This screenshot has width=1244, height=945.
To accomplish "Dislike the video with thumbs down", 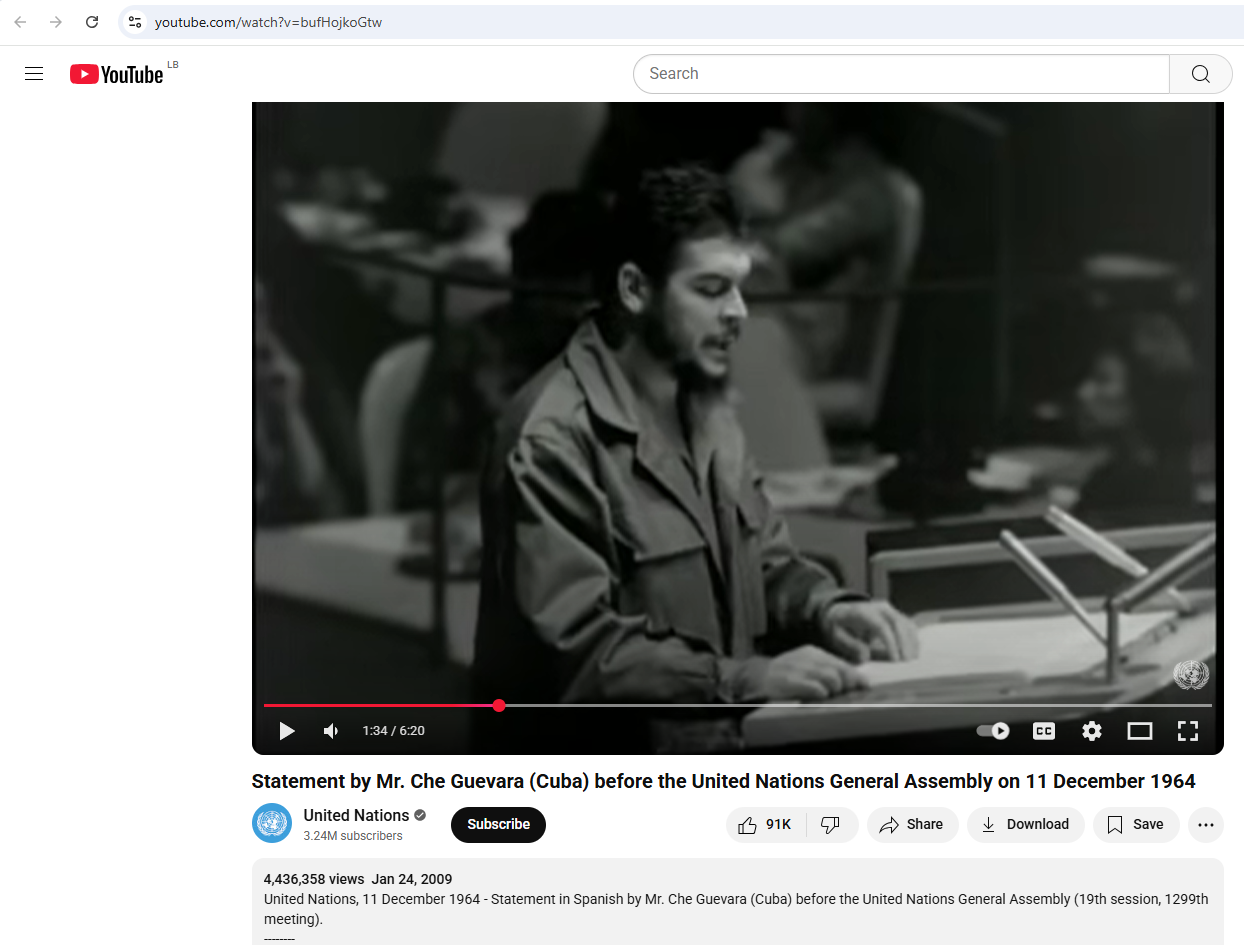I will pos(830,825).
